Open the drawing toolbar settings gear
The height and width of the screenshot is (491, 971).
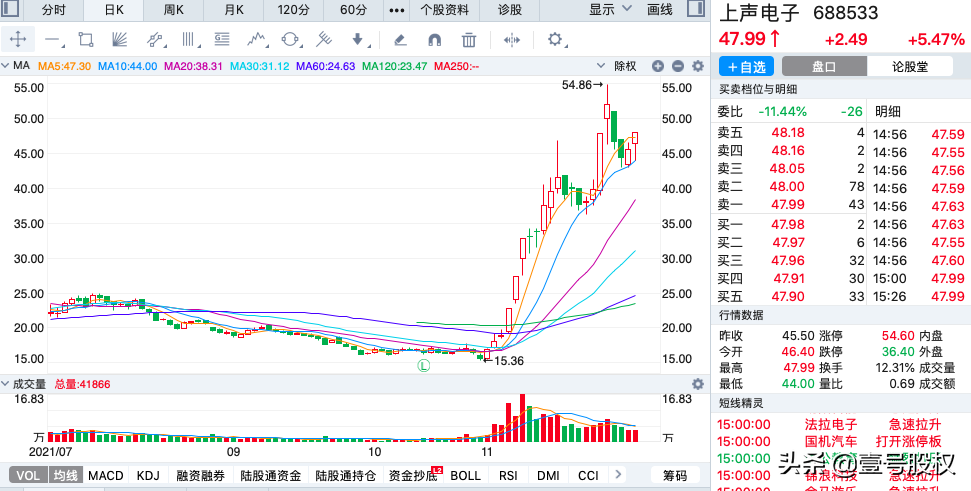point(555,40)
